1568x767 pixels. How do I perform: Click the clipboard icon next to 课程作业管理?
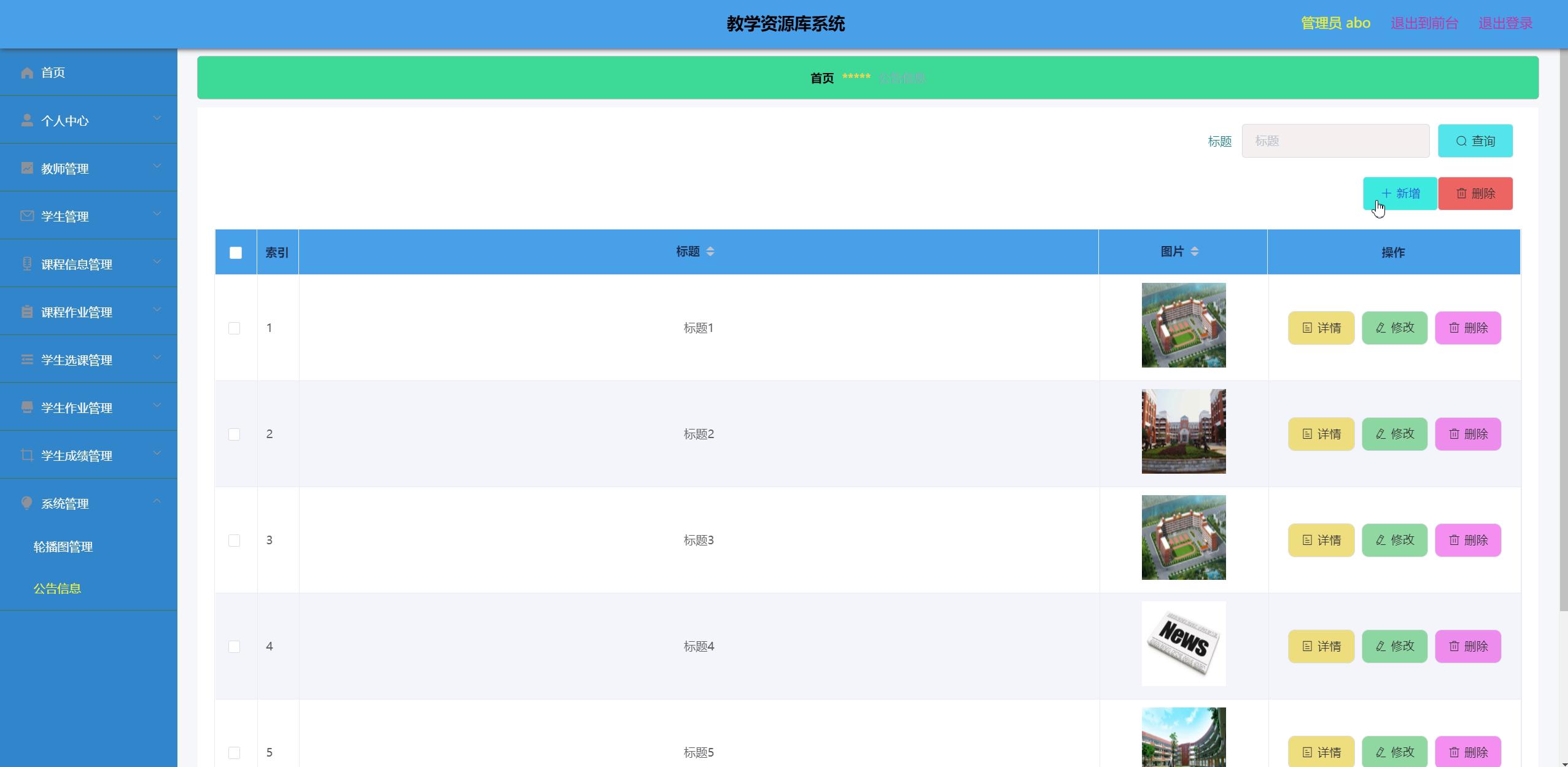click(x=27, y=312)
